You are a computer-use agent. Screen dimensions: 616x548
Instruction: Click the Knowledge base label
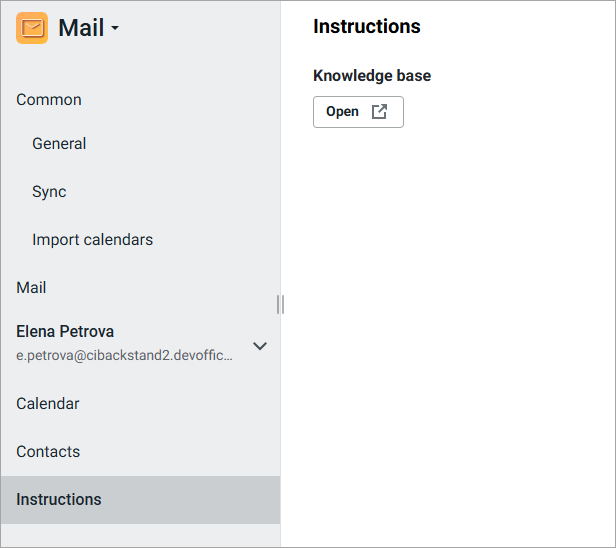[372, 76]
